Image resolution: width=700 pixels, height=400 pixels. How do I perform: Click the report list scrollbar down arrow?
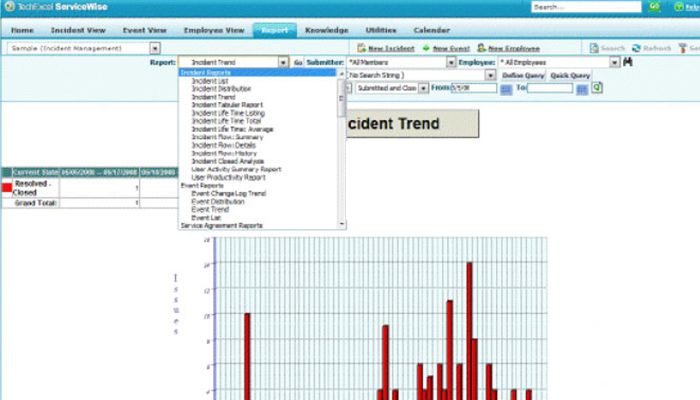pyautogui.click(x=342, y=225)
